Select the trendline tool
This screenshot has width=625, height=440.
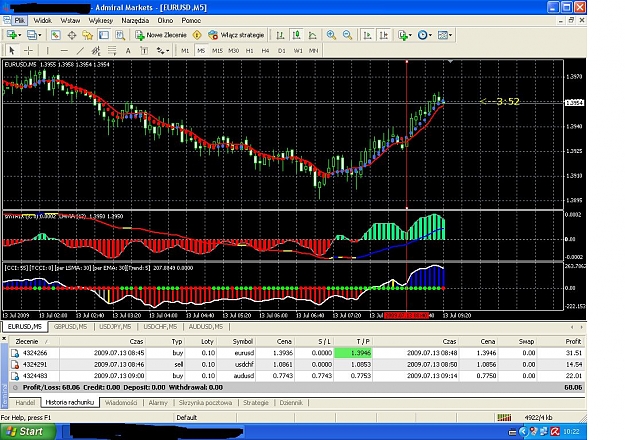tap(80, 51)
